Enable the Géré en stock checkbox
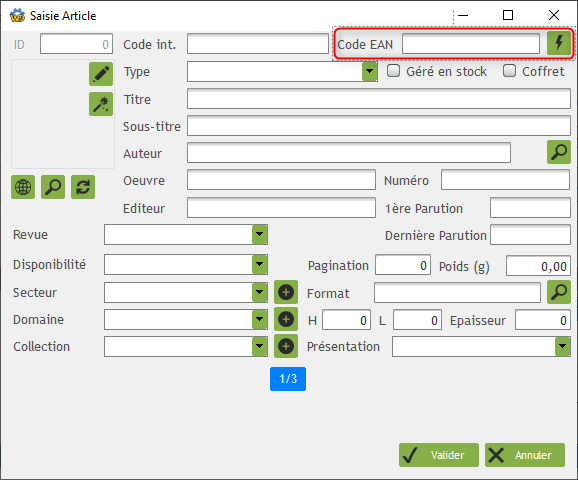The height and width of the screenshot is (480, 578). [393, 71]
